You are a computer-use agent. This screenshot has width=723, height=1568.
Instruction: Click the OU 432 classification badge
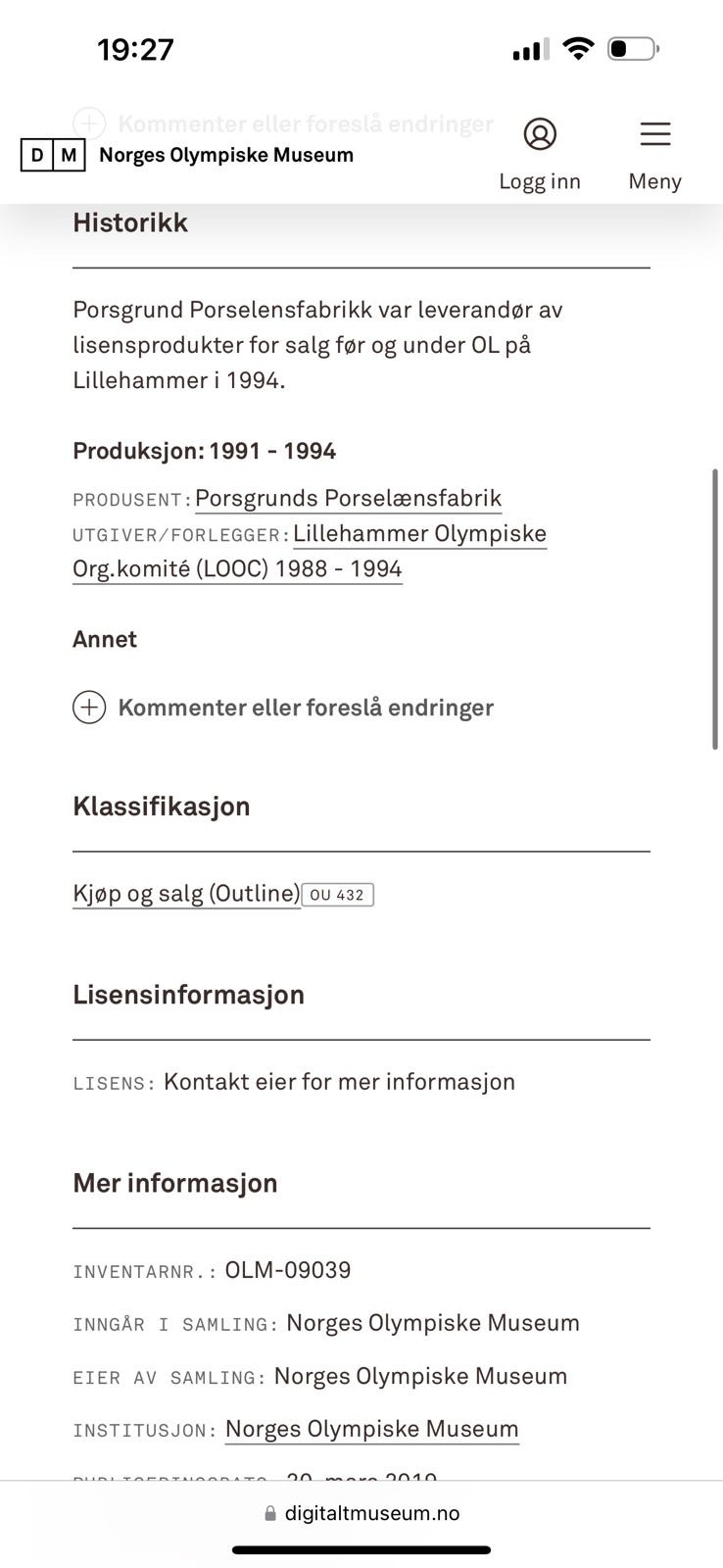(338, 895)
